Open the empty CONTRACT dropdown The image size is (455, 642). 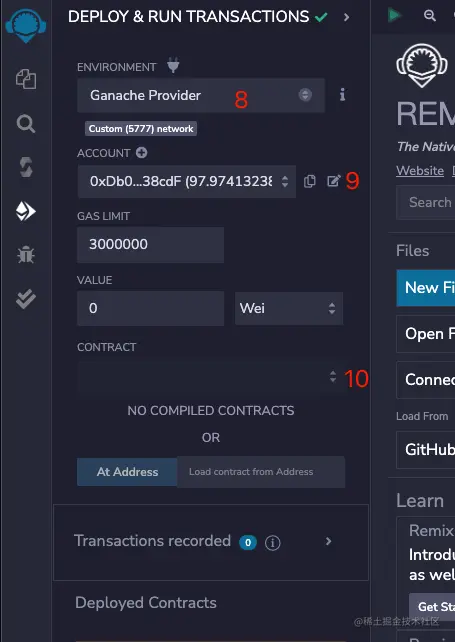pyautogui.click(x=208, y=377)
